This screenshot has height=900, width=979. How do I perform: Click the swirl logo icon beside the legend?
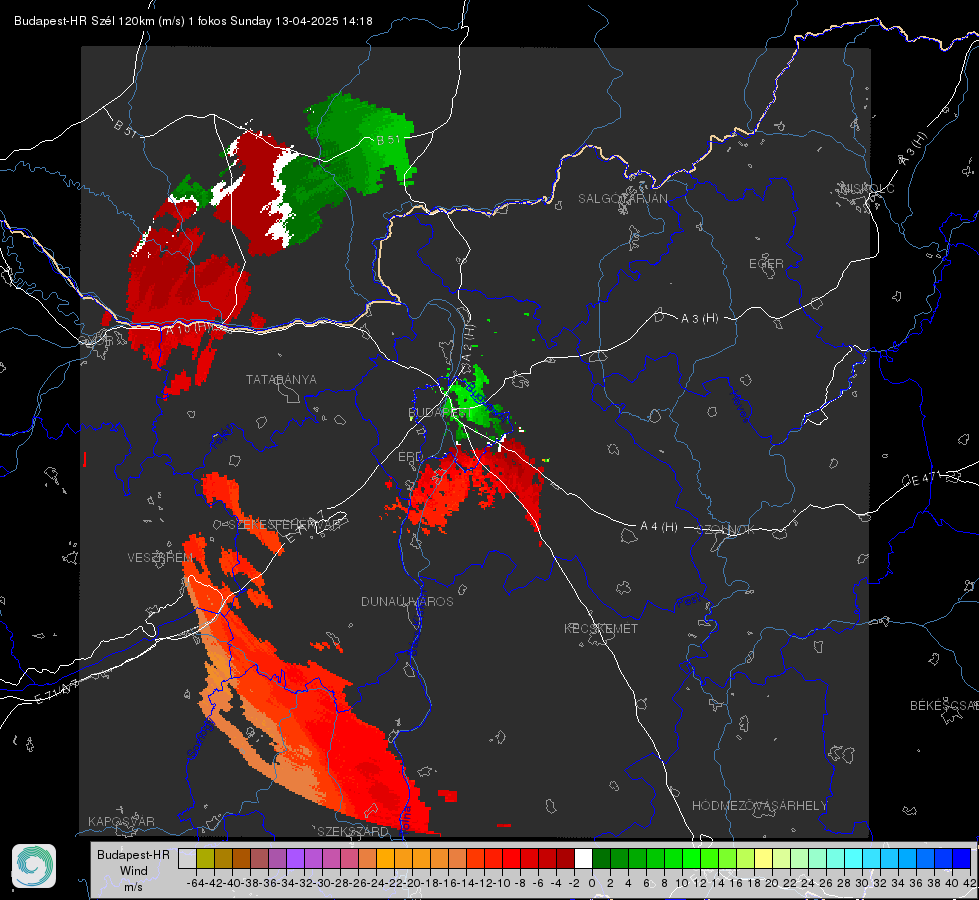(x=34, y=866)
